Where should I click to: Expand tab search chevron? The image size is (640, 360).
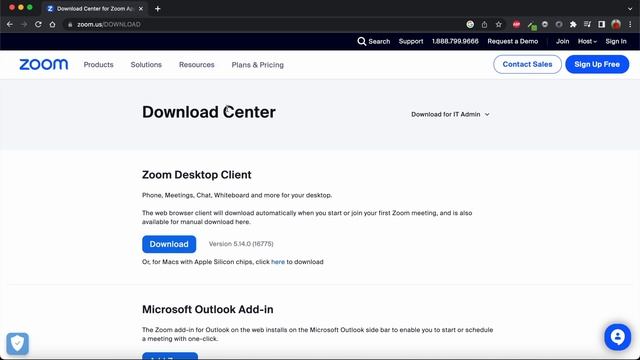(630, 9)
